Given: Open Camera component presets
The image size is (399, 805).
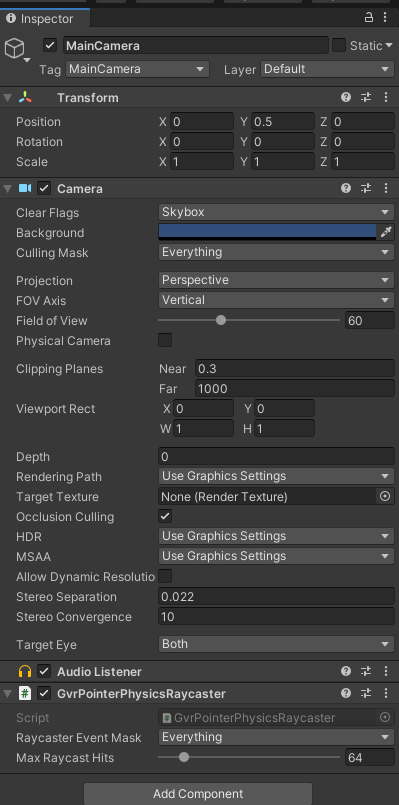Looking at the screenshot, I should [366, 188].
